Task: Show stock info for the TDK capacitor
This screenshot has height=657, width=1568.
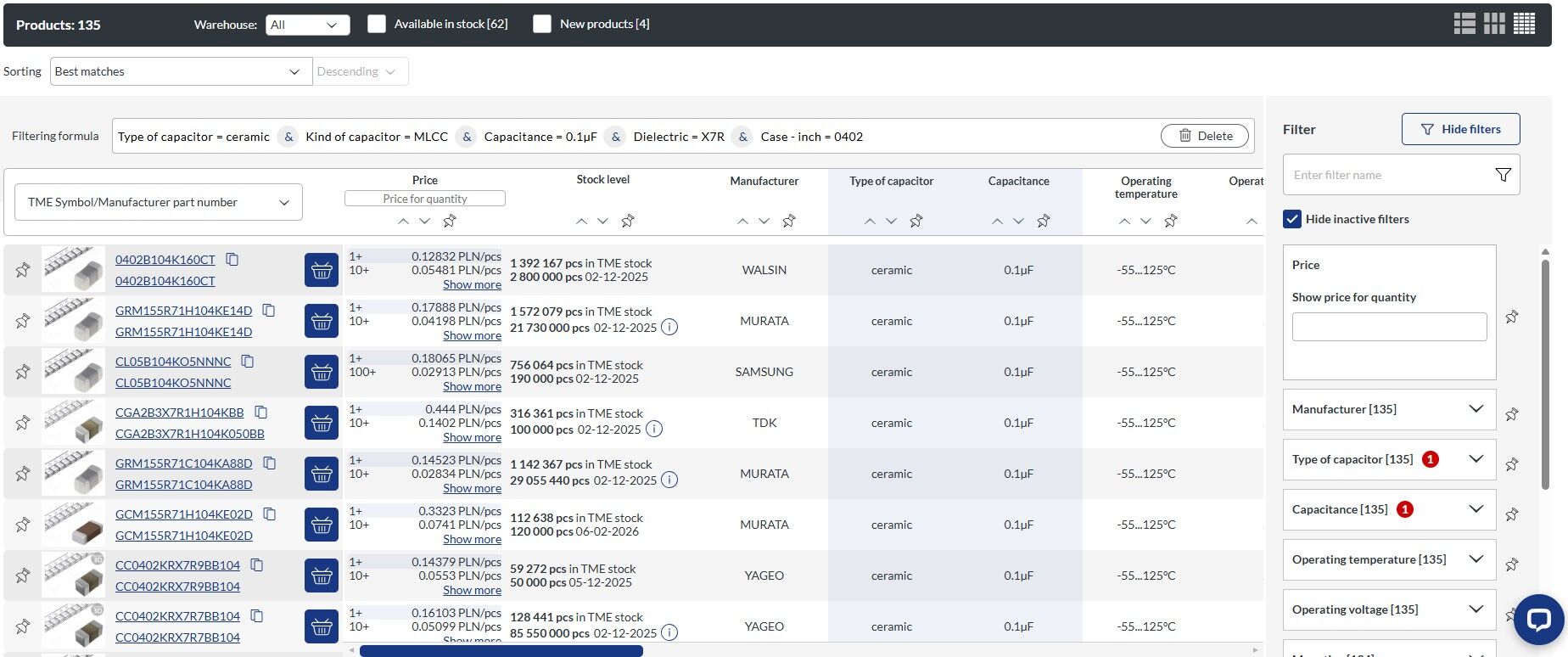Action: coord(654,430)
